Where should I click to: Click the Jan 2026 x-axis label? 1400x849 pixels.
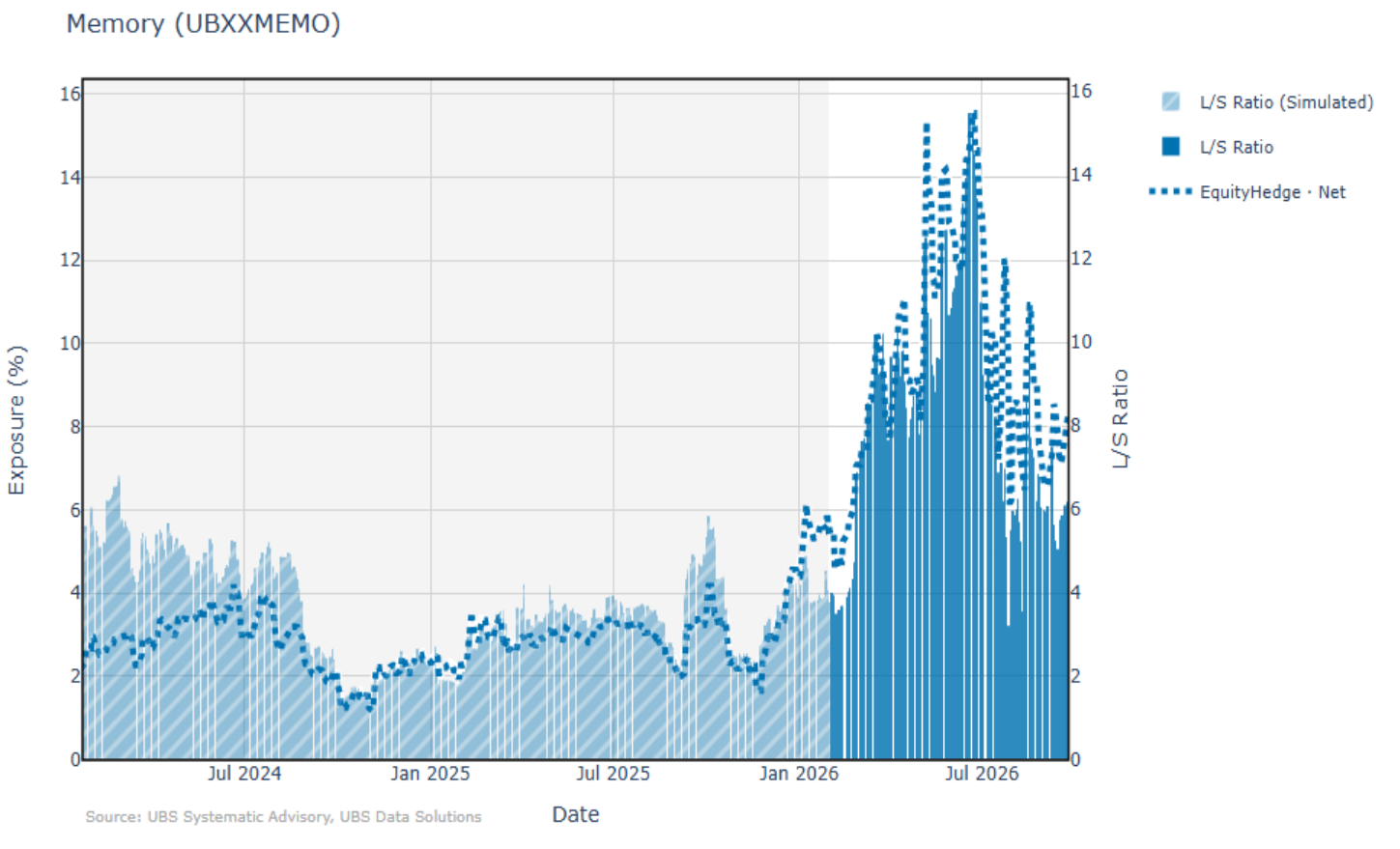tap(798, 774)
